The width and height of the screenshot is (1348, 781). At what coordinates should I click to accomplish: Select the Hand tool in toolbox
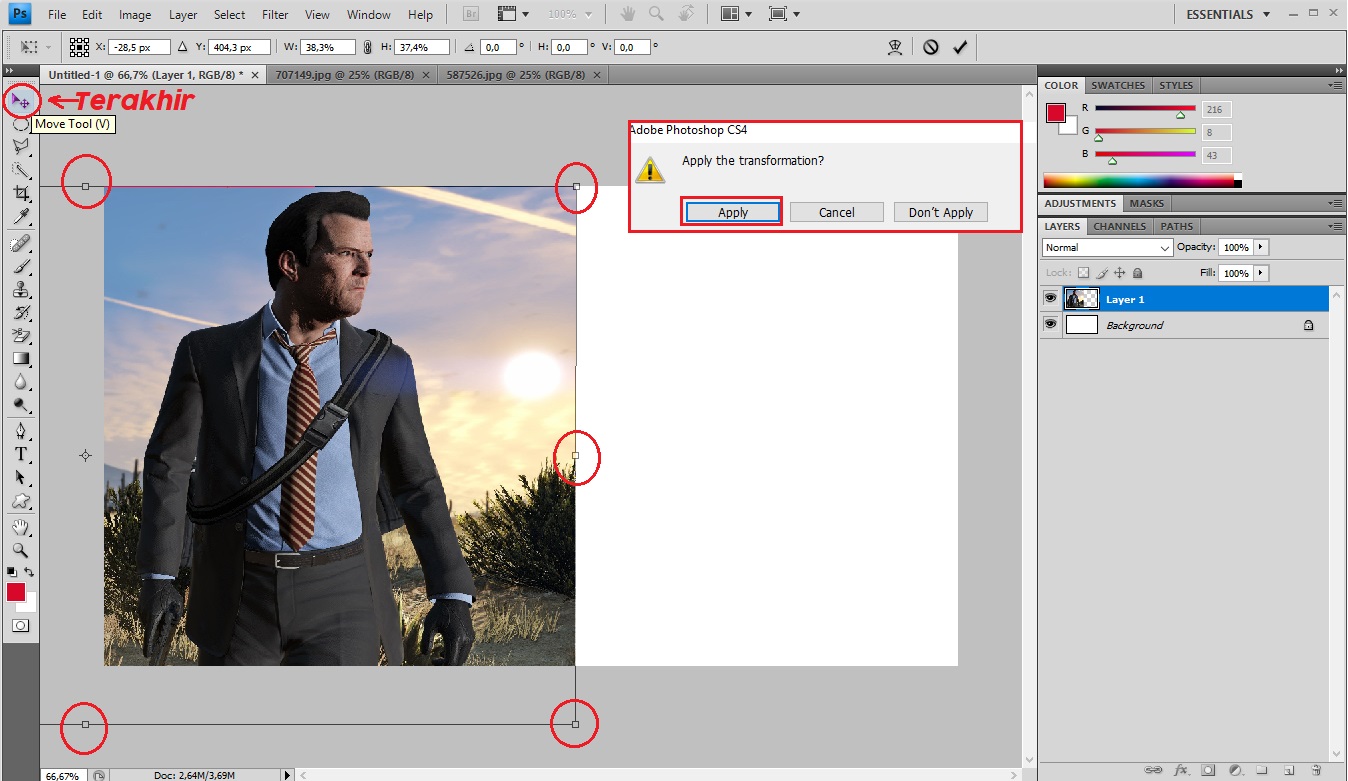click(20, 527)
